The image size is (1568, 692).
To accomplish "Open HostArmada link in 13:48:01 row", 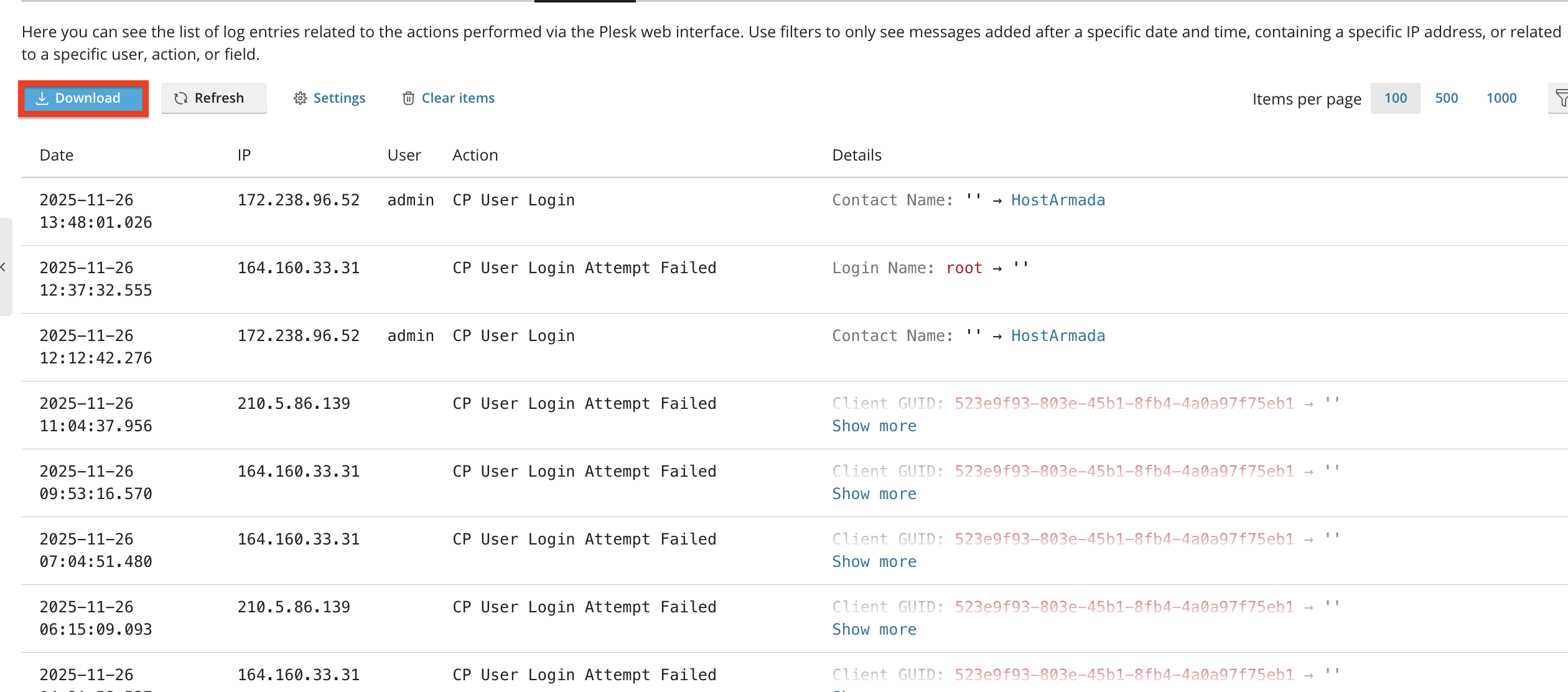I will (x=1058, y=200).
